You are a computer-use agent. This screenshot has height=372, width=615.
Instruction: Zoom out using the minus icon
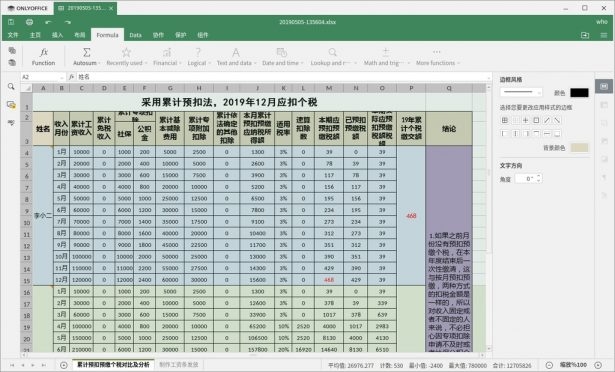(549, 365)
